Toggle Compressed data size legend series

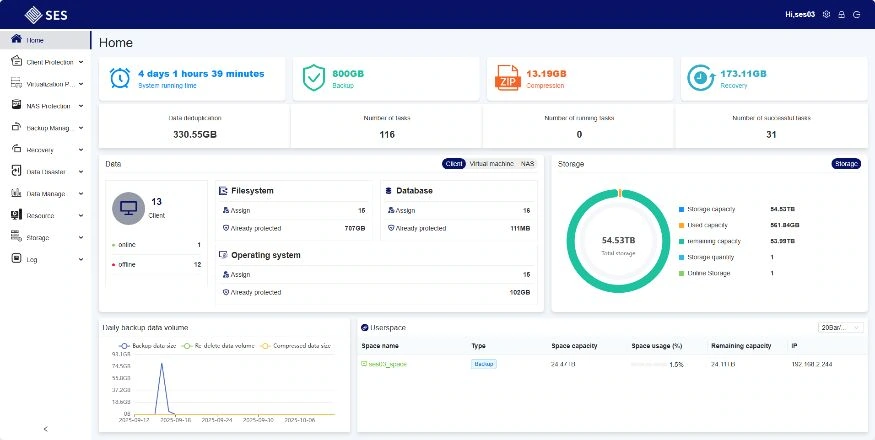[x=295, y=346]
